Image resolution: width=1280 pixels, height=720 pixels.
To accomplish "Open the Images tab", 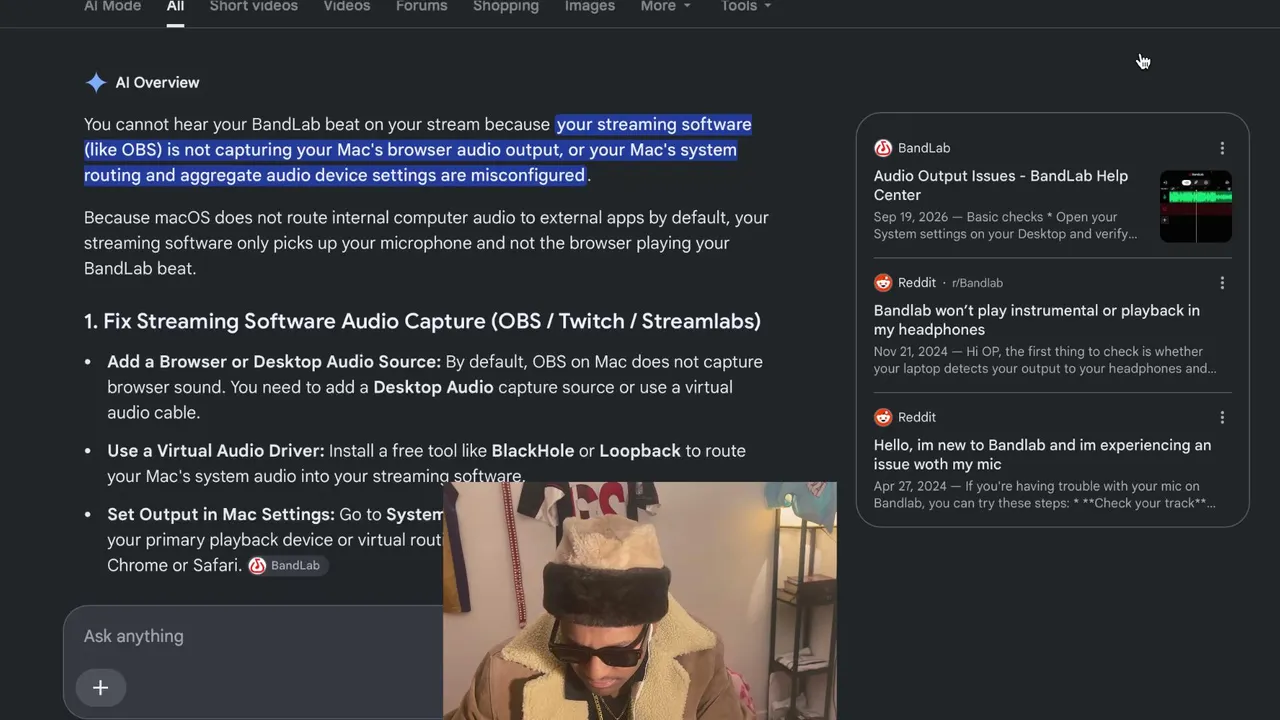I will point(590,7).
